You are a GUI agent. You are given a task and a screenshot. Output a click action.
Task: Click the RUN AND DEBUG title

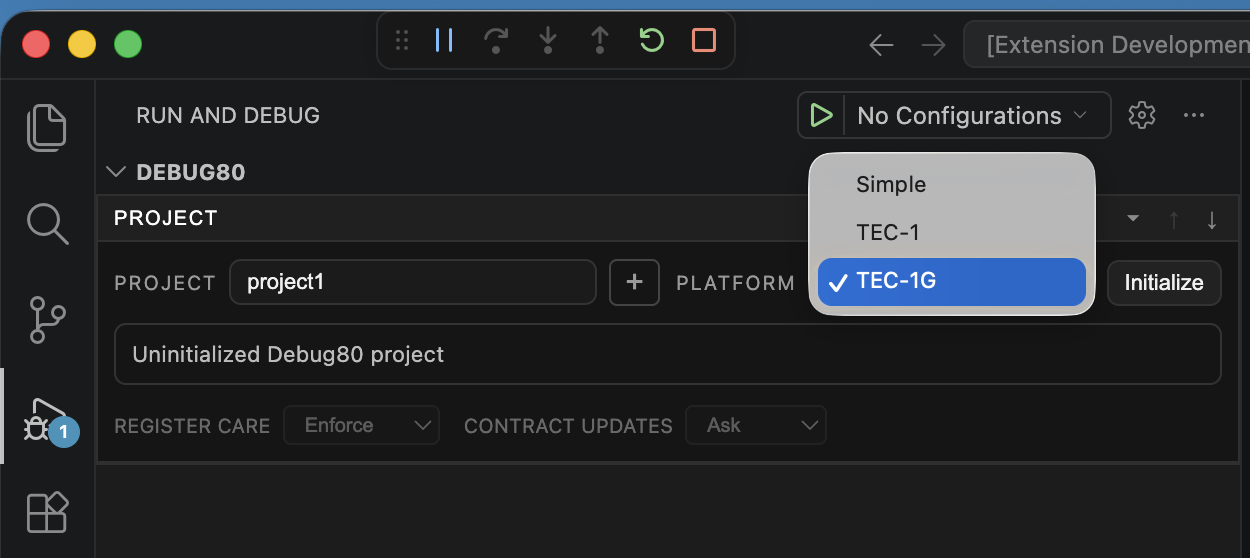pyautogui.click(x=228, y=115)
